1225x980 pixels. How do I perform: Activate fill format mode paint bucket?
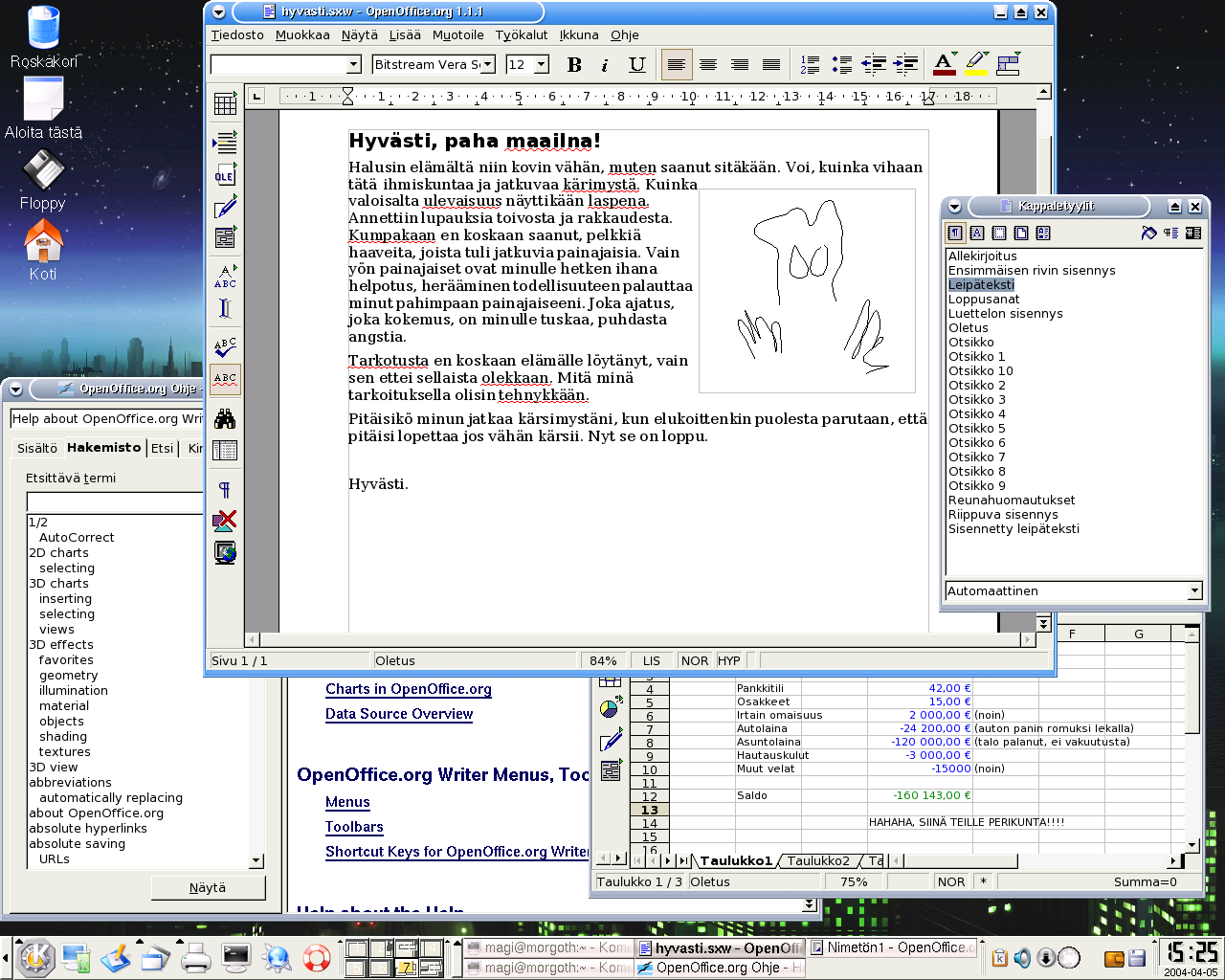coord(1149,233)
